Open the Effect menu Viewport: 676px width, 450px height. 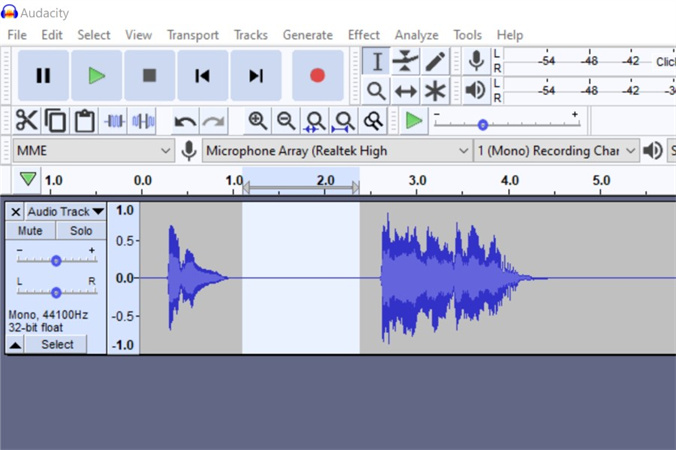pos(363,35)
